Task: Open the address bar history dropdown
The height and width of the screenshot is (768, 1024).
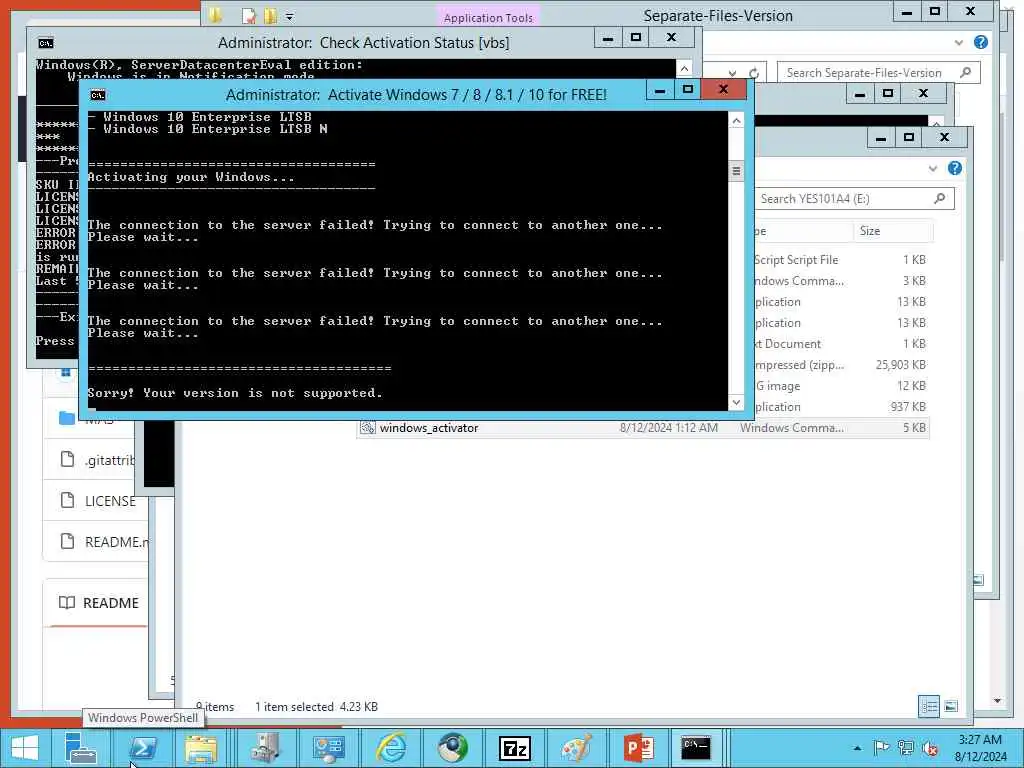Action: (x=733, y=73)
